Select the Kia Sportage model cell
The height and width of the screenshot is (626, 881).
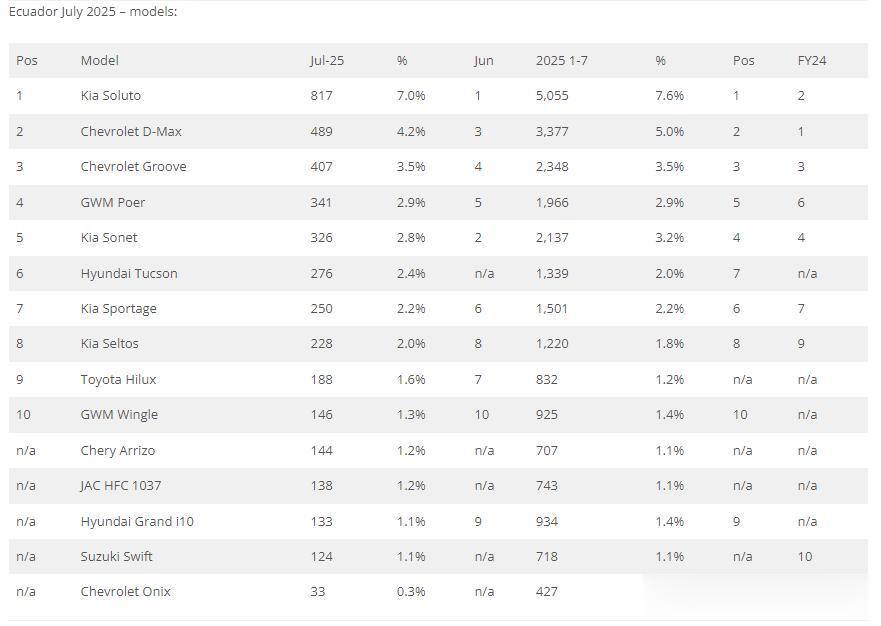click(x=118, y=308)
